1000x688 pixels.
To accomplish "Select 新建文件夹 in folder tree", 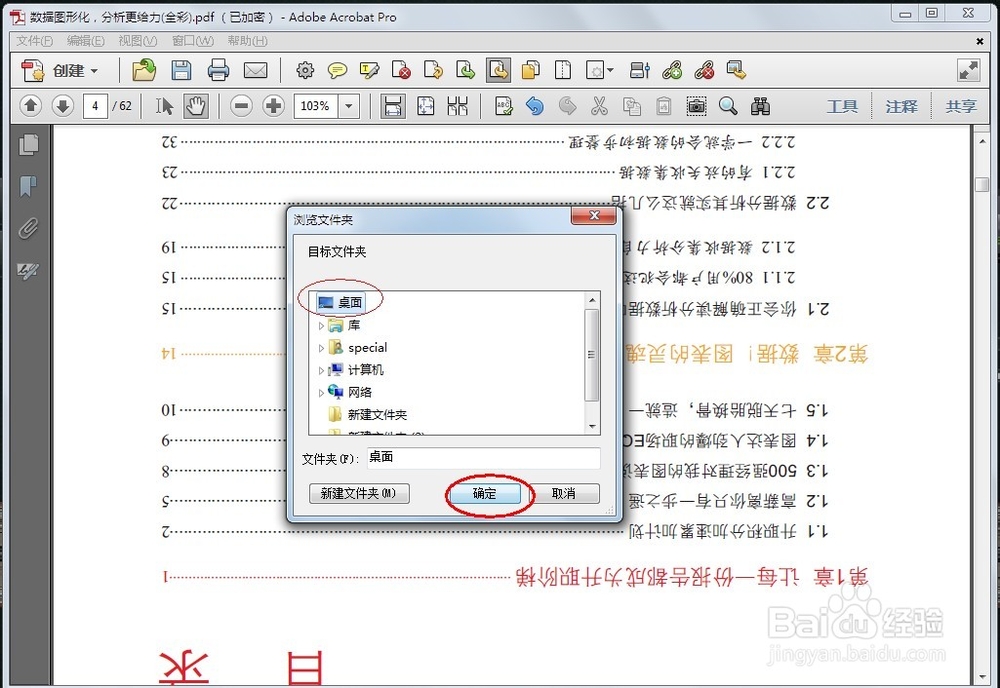I will click(x=367, y=415).
